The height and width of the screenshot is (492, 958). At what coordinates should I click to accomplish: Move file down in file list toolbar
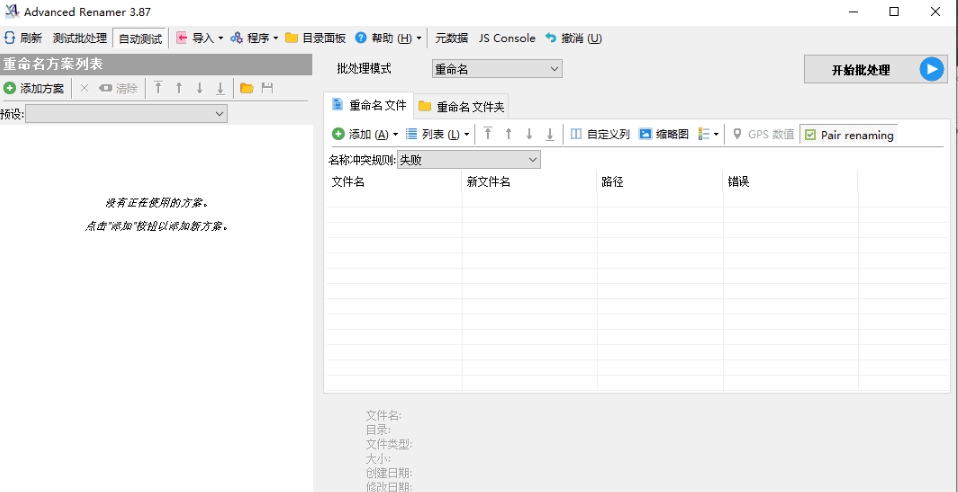coord(529,134)
